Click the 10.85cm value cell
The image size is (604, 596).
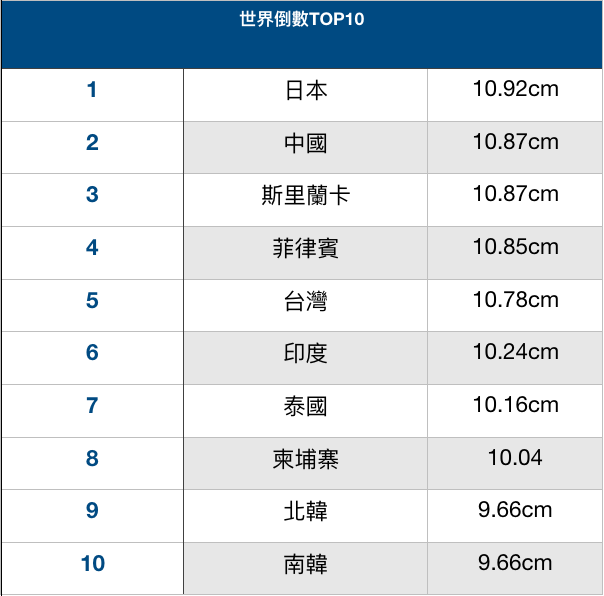click(515, 247)
